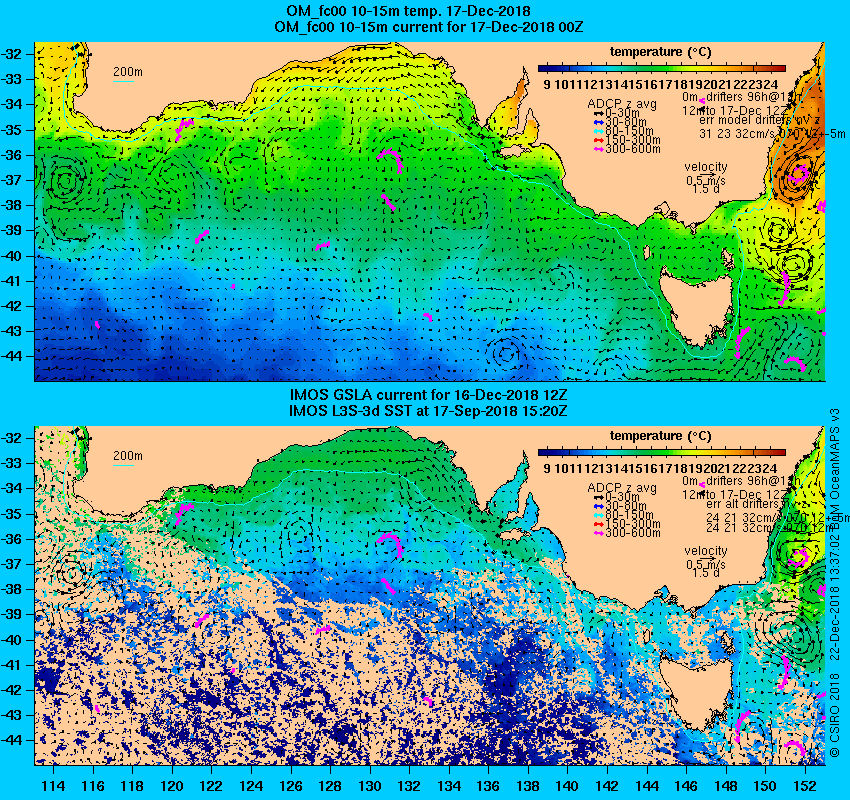Viewport: 850px width, 800px height.
Task: Click 'ADCP z avg' heading in top panel
Action: click(622, 104)
